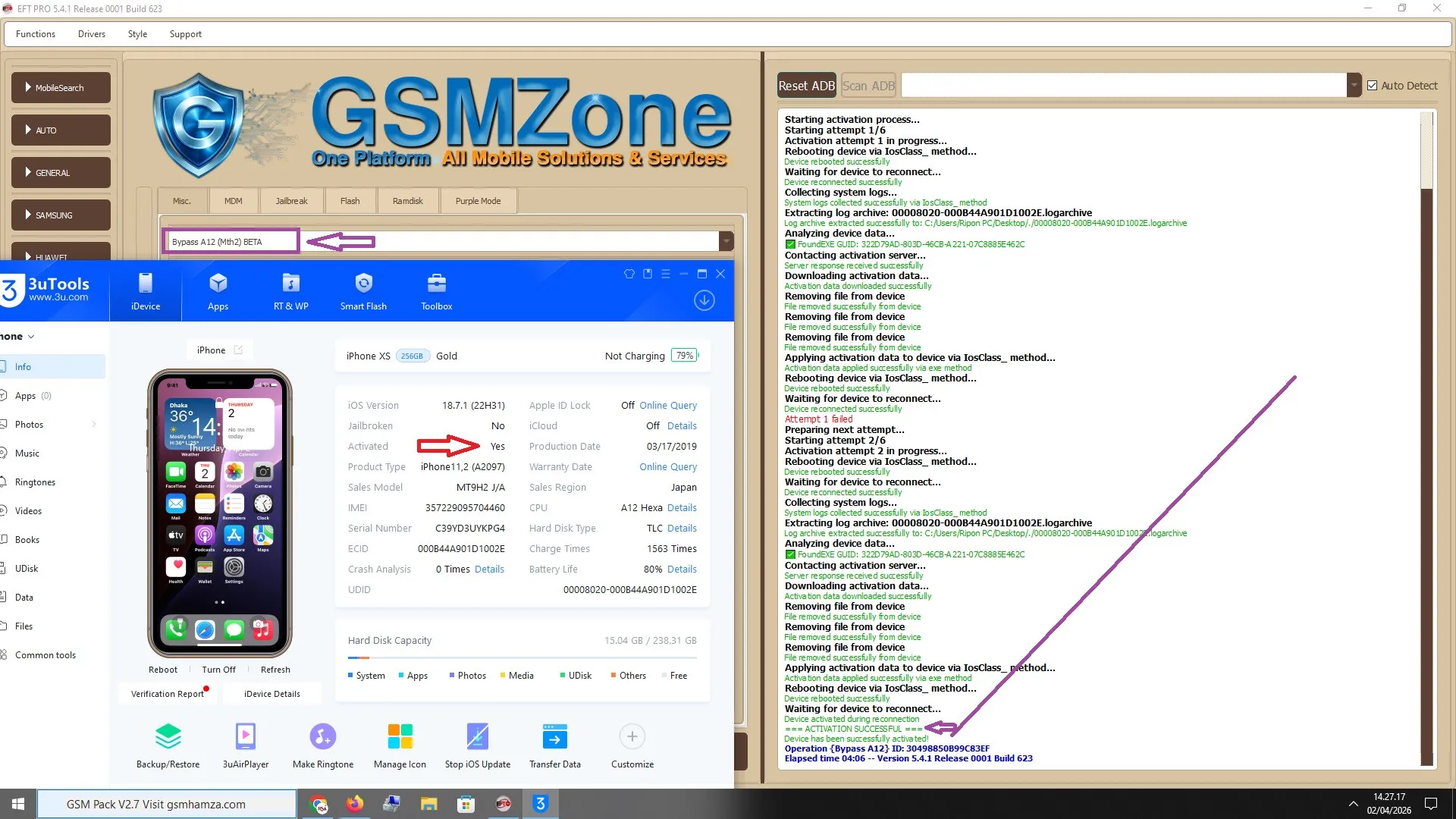Click the Reset ADB button
Screen dimensions: 1456x819
(806, 86)
